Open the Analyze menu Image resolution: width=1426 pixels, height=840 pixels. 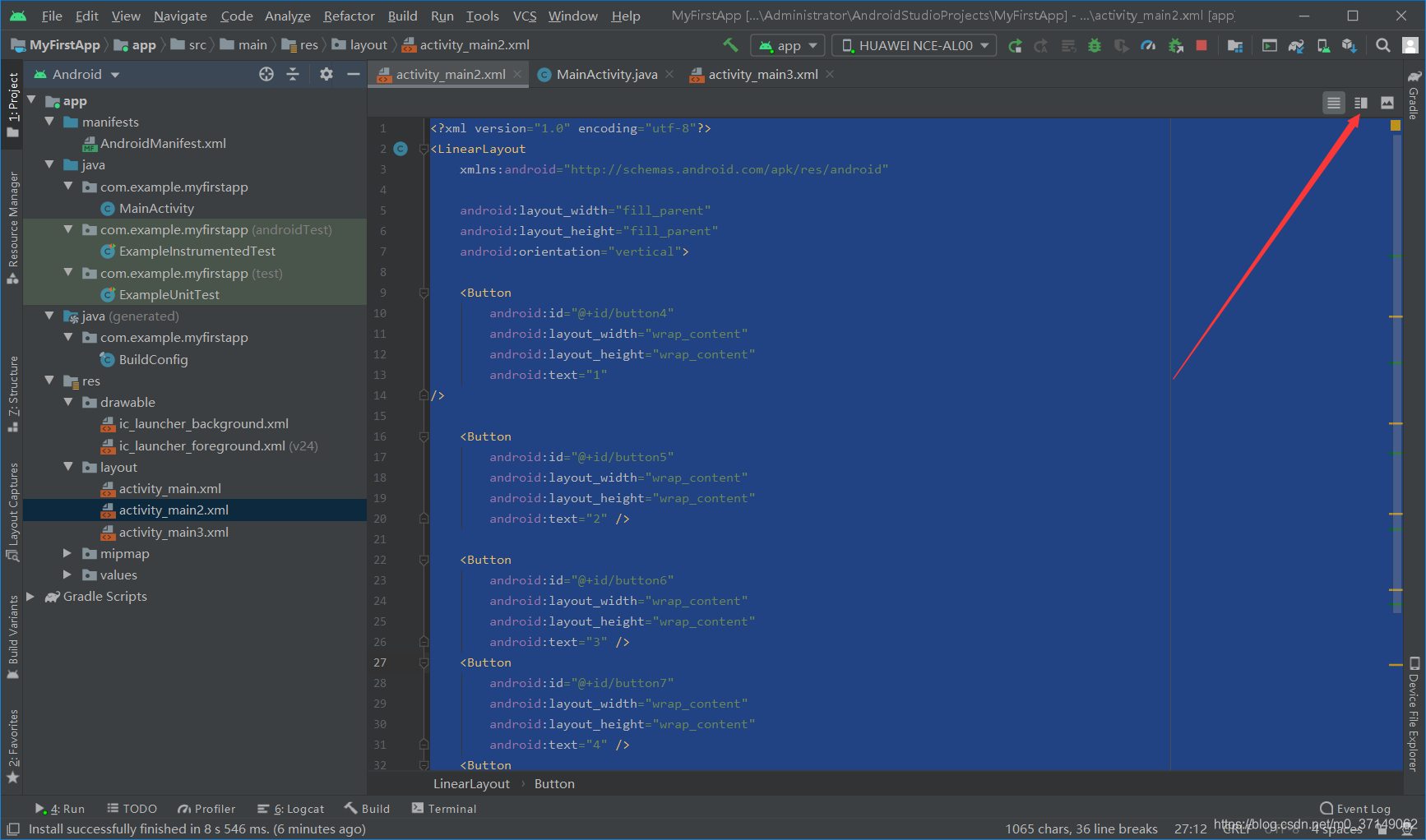click(x=287, y=16)
